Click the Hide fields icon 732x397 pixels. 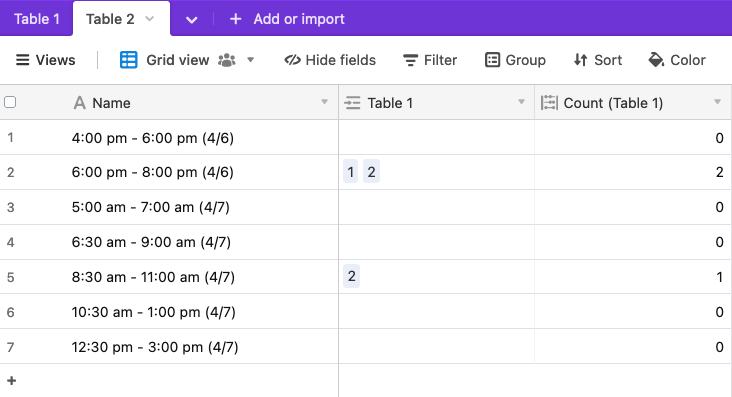pos(293,60)
